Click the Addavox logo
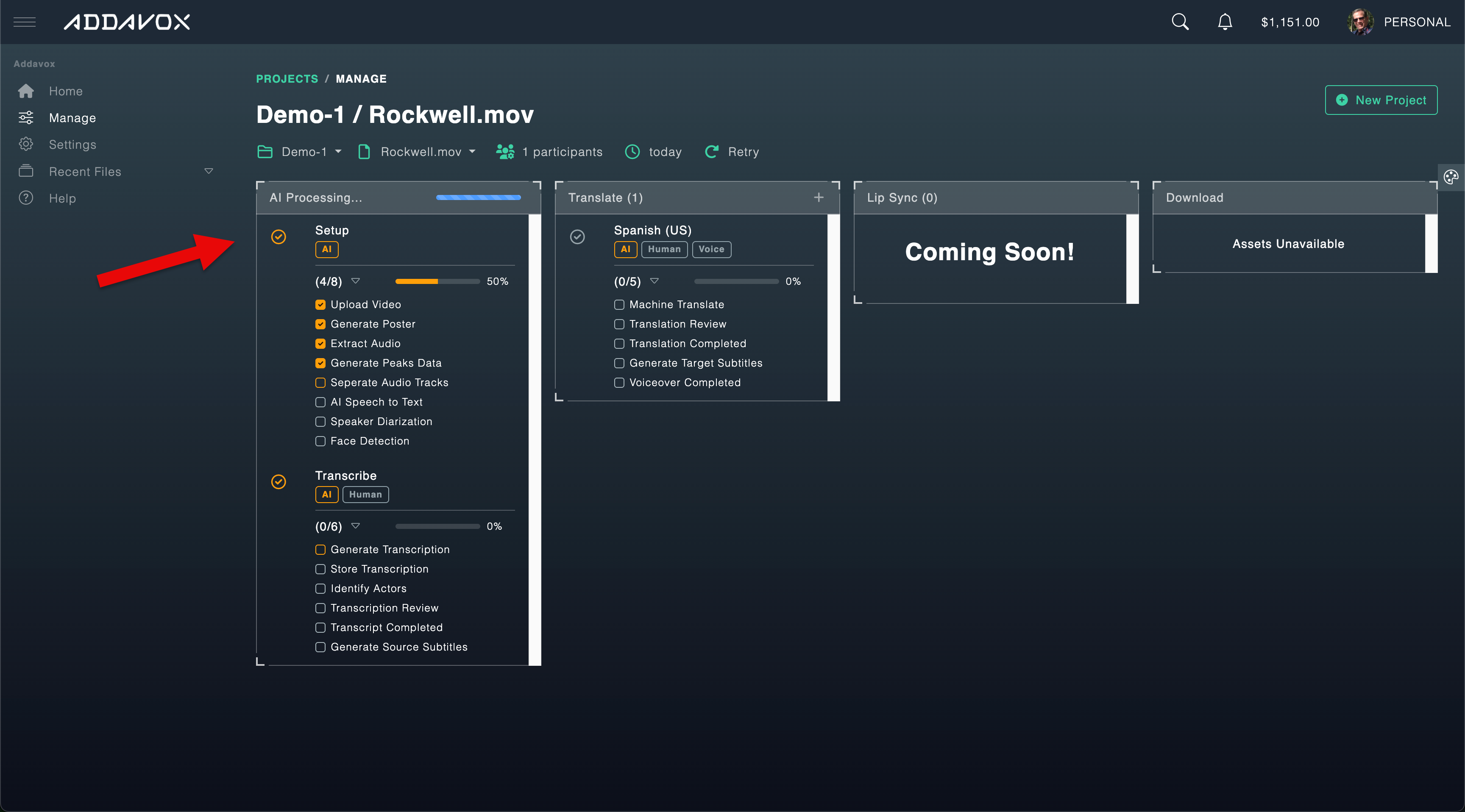 coord(127,22)
